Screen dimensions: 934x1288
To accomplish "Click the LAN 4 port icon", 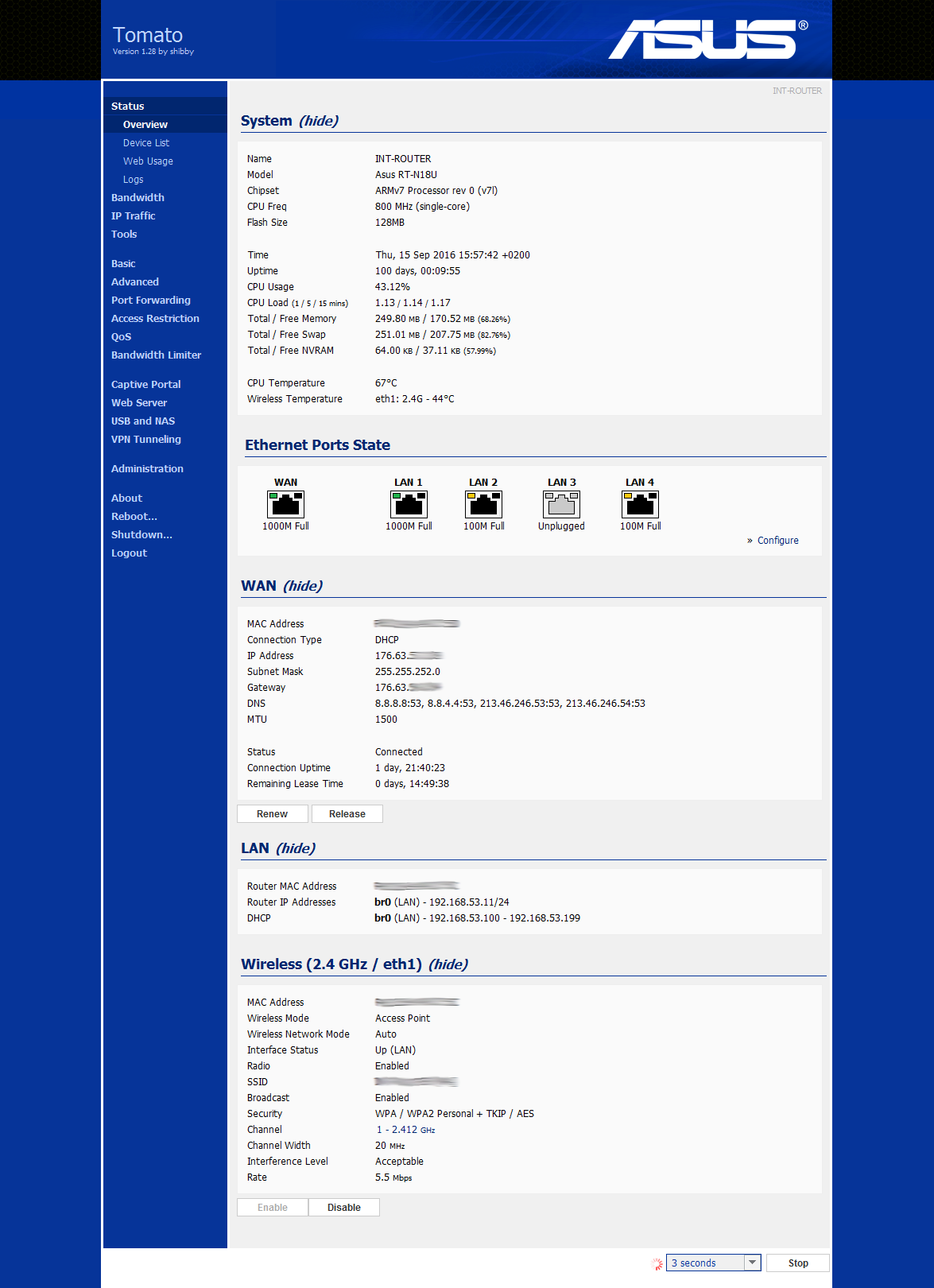I will [640, 504].
